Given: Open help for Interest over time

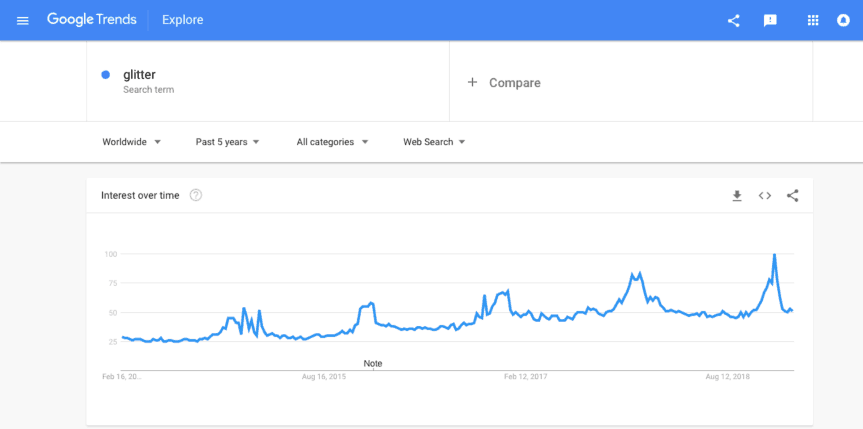Looking at the screenshot, I should pyautogui.click(x=196, y=195).
